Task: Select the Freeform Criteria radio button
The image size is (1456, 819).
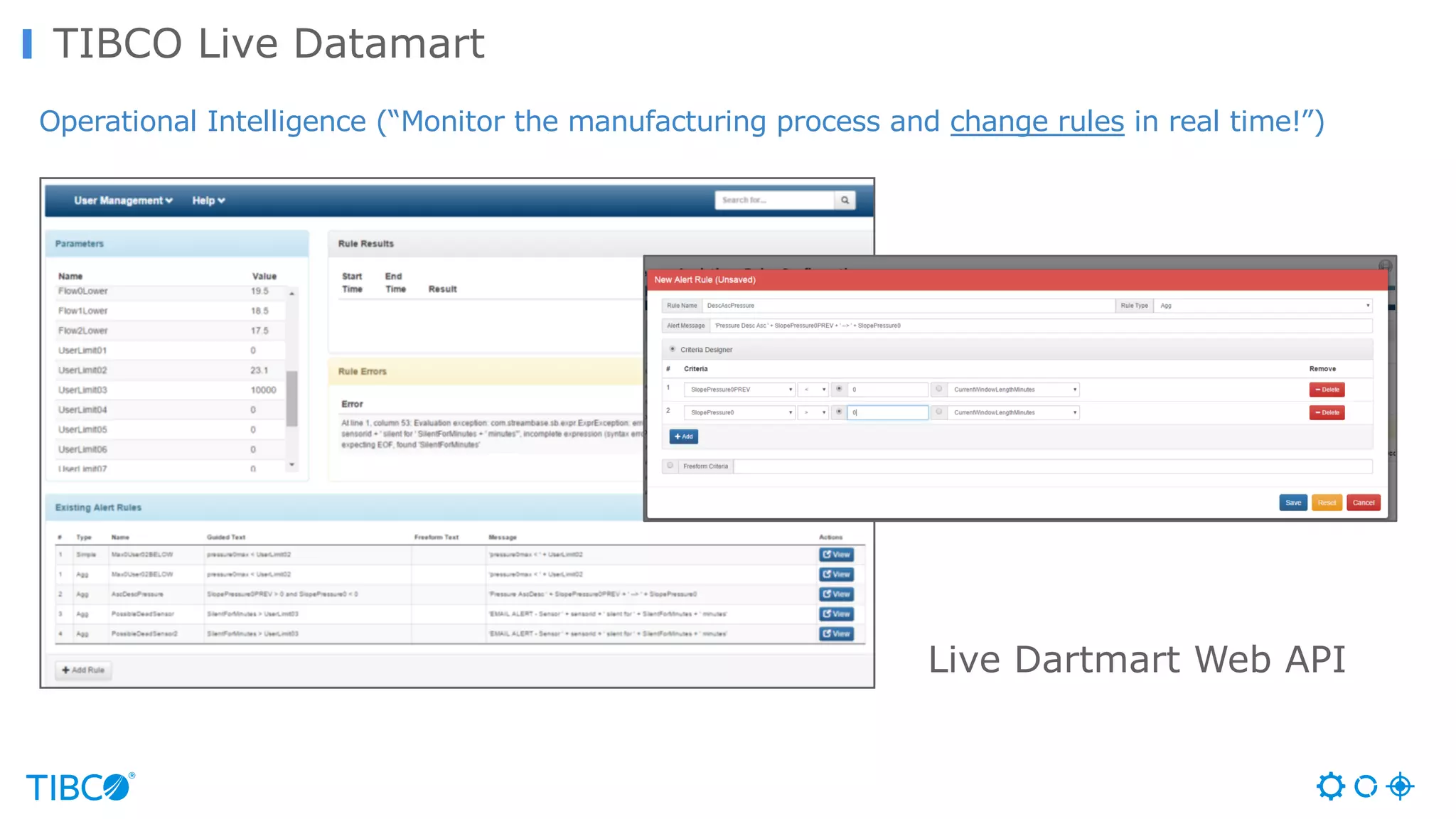Action: tap(670, 466)
